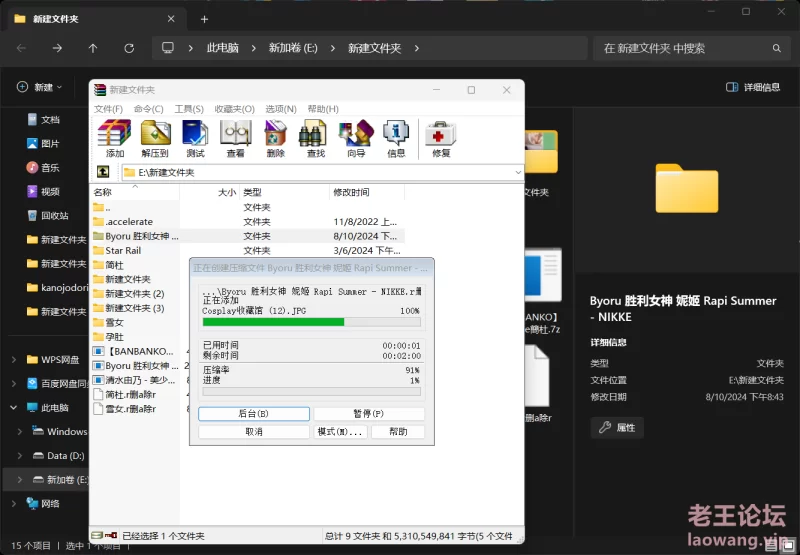Toggle the Details (详细信息) pane button

point(753,87)
